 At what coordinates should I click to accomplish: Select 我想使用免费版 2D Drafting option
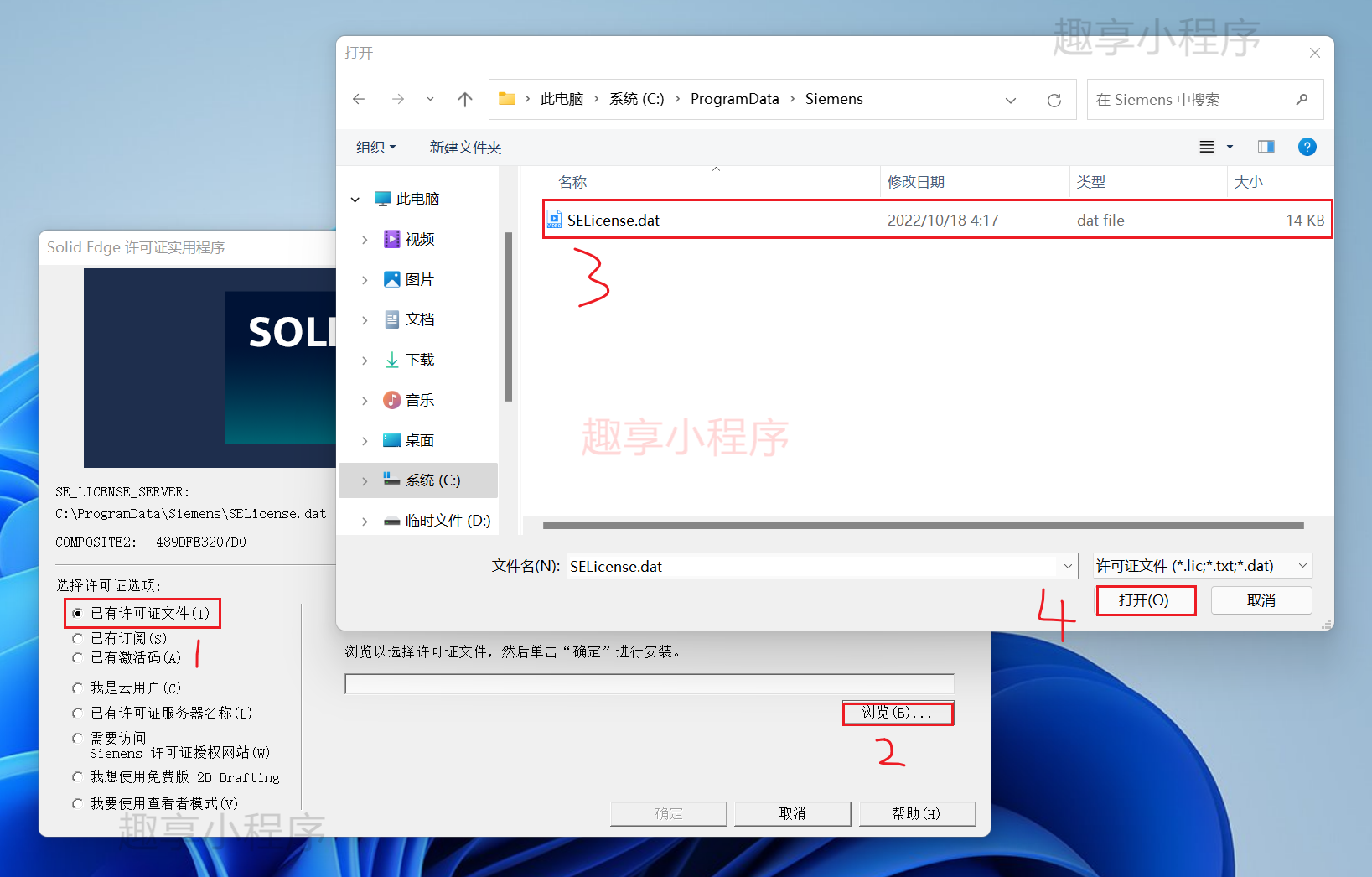[77, 777]
